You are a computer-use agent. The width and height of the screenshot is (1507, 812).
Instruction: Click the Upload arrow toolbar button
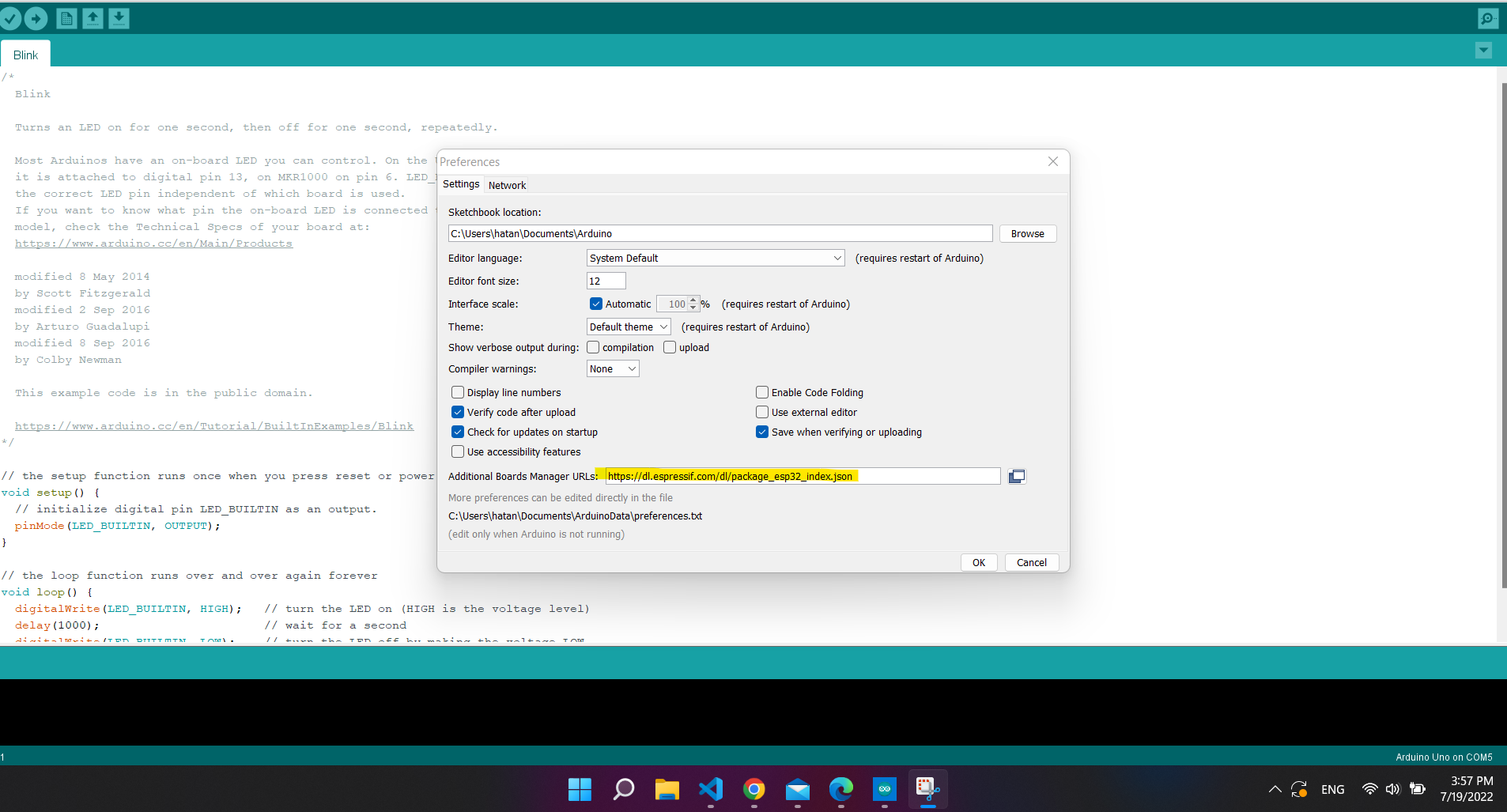[36, 18]
